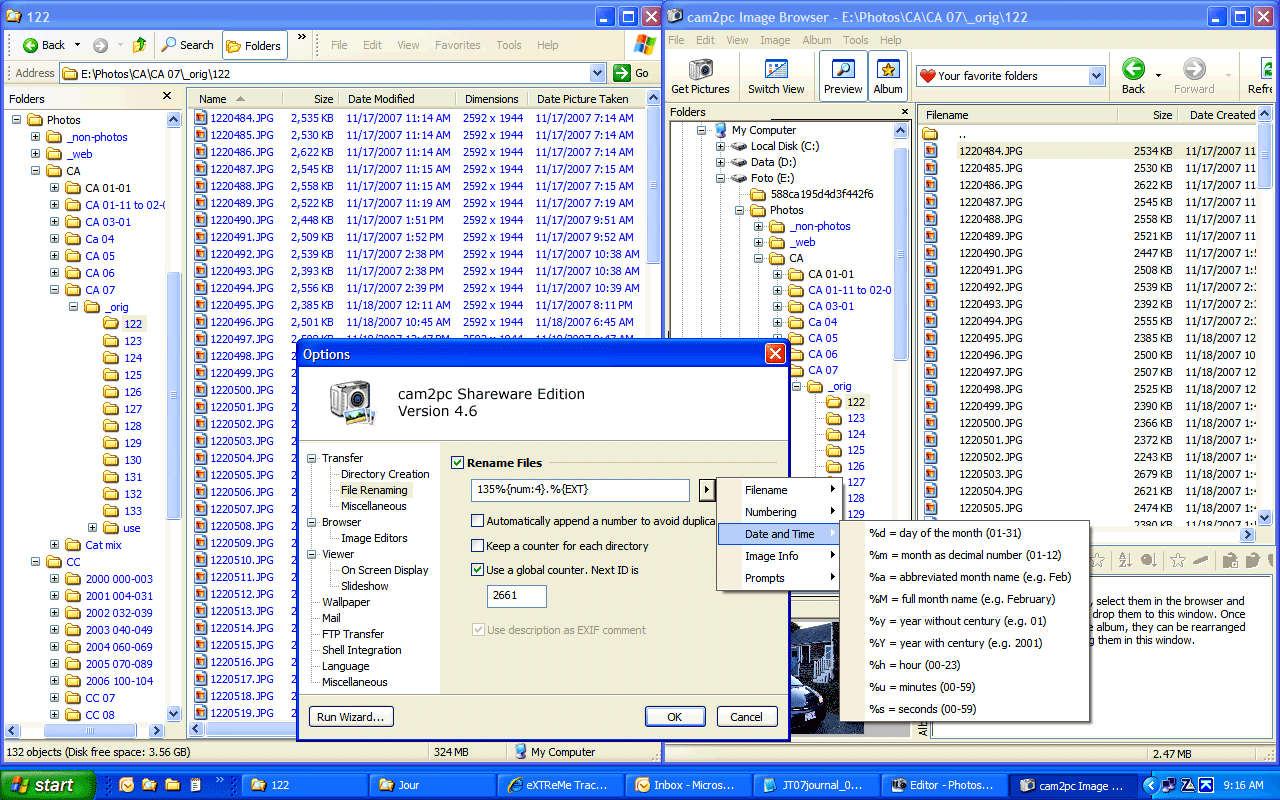Choose Prompts in popup menu

(x=778, y=578)
